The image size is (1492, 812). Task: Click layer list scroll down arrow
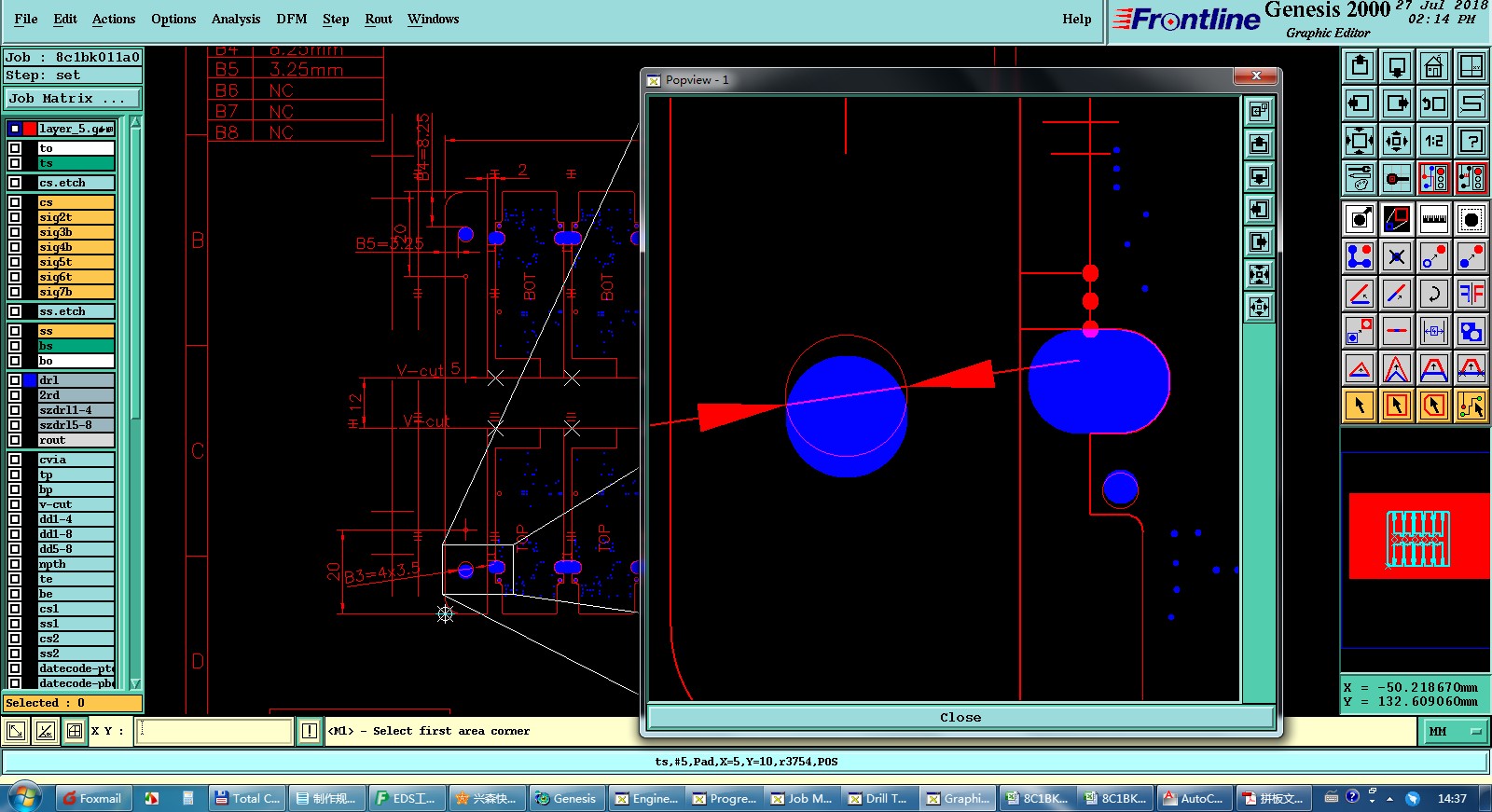(x=135, y=683)
